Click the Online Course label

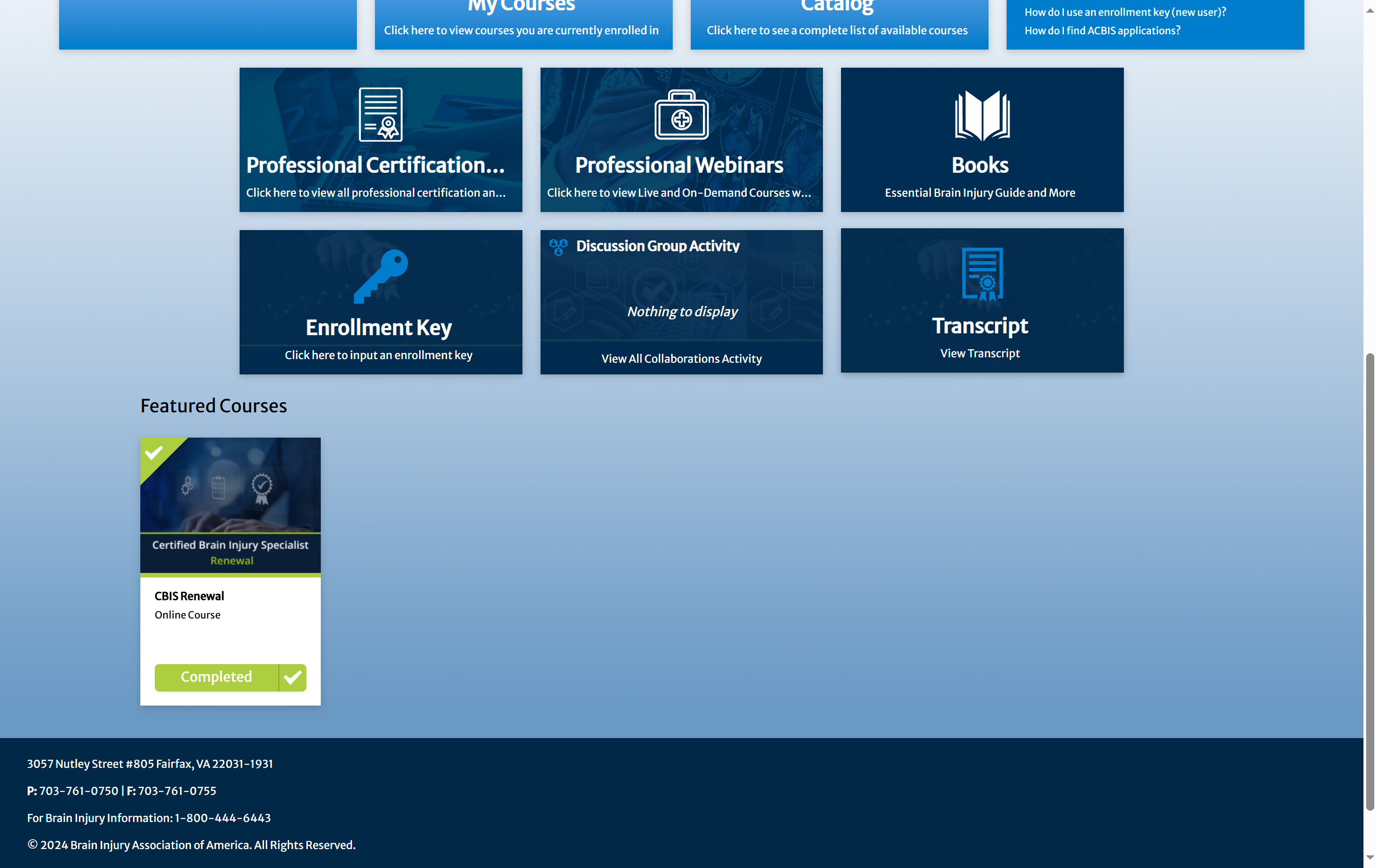(187, 615)
